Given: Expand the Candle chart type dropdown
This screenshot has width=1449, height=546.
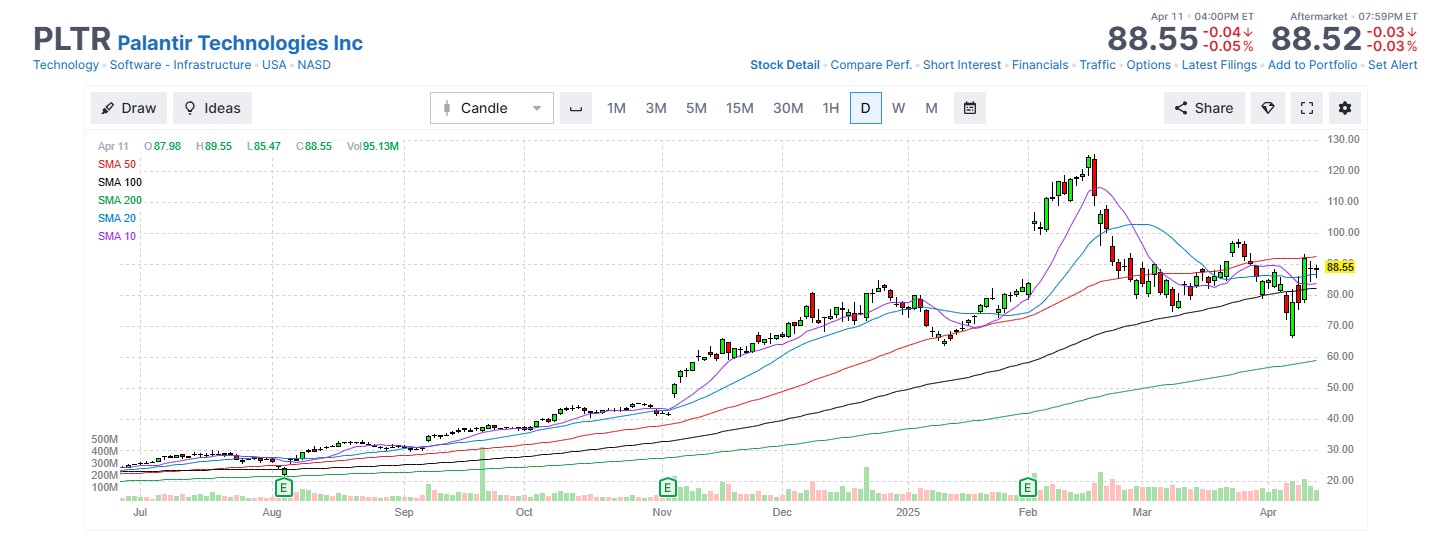Looking at the screenshot, I should (492, 108).
